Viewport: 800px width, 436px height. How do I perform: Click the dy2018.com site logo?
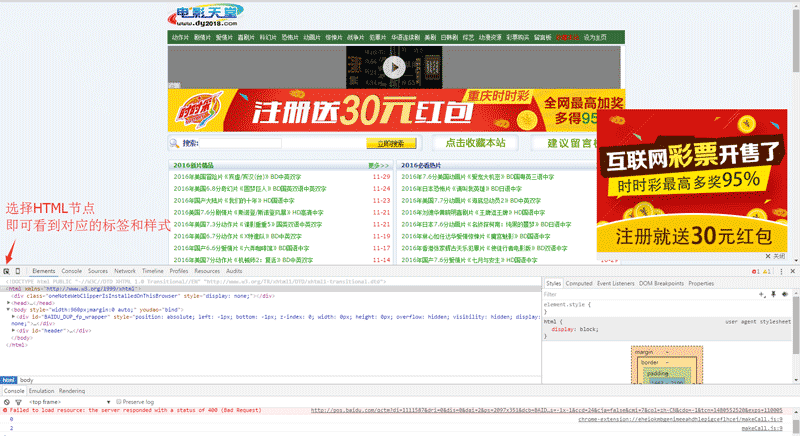206,16
